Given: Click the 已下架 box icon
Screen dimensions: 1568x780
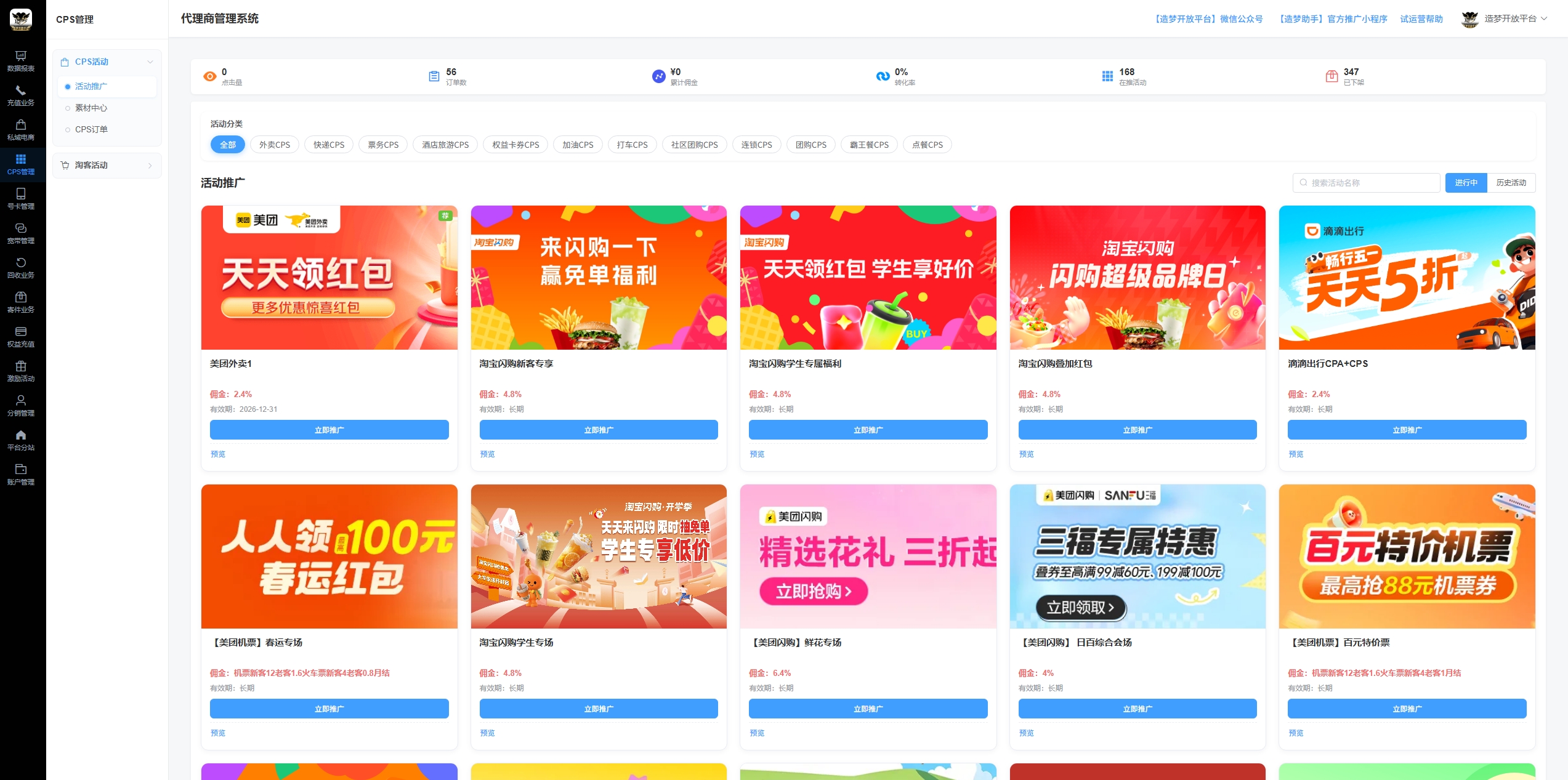Looking at the screenshot, I should coord(1332,76).
